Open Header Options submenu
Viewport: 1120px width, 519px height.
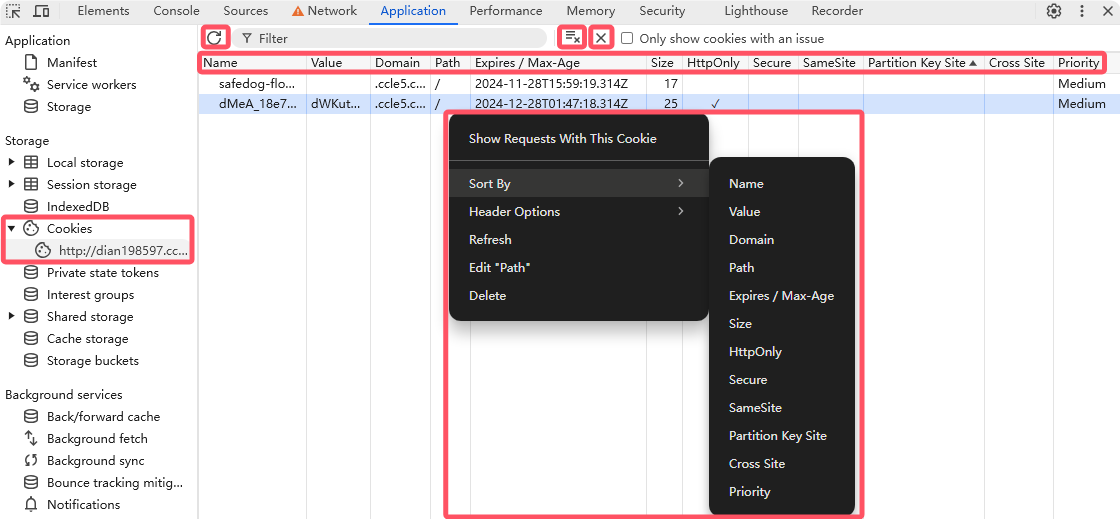[514, 212]
